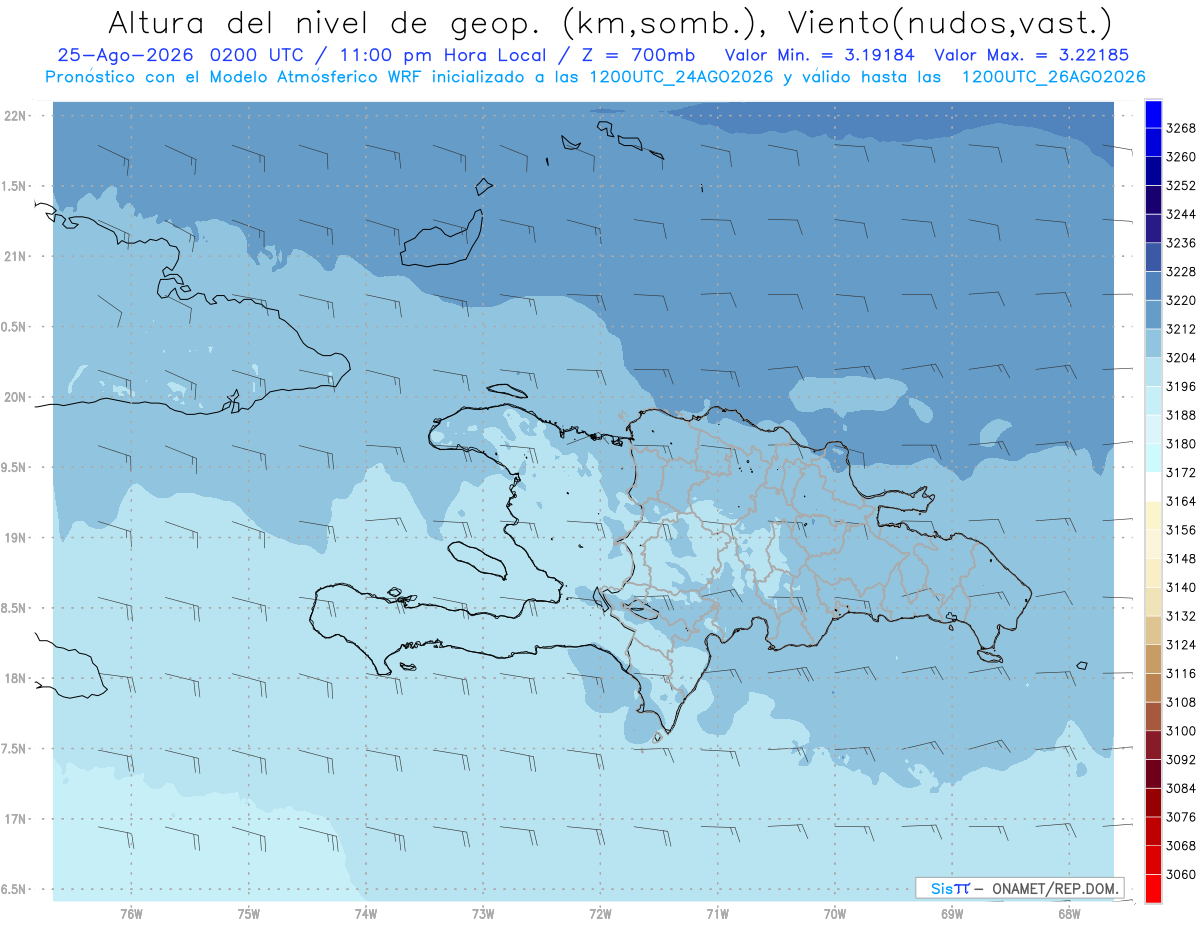
Task: Click the '19N' latitude label
Action: [x=17, y=538]
